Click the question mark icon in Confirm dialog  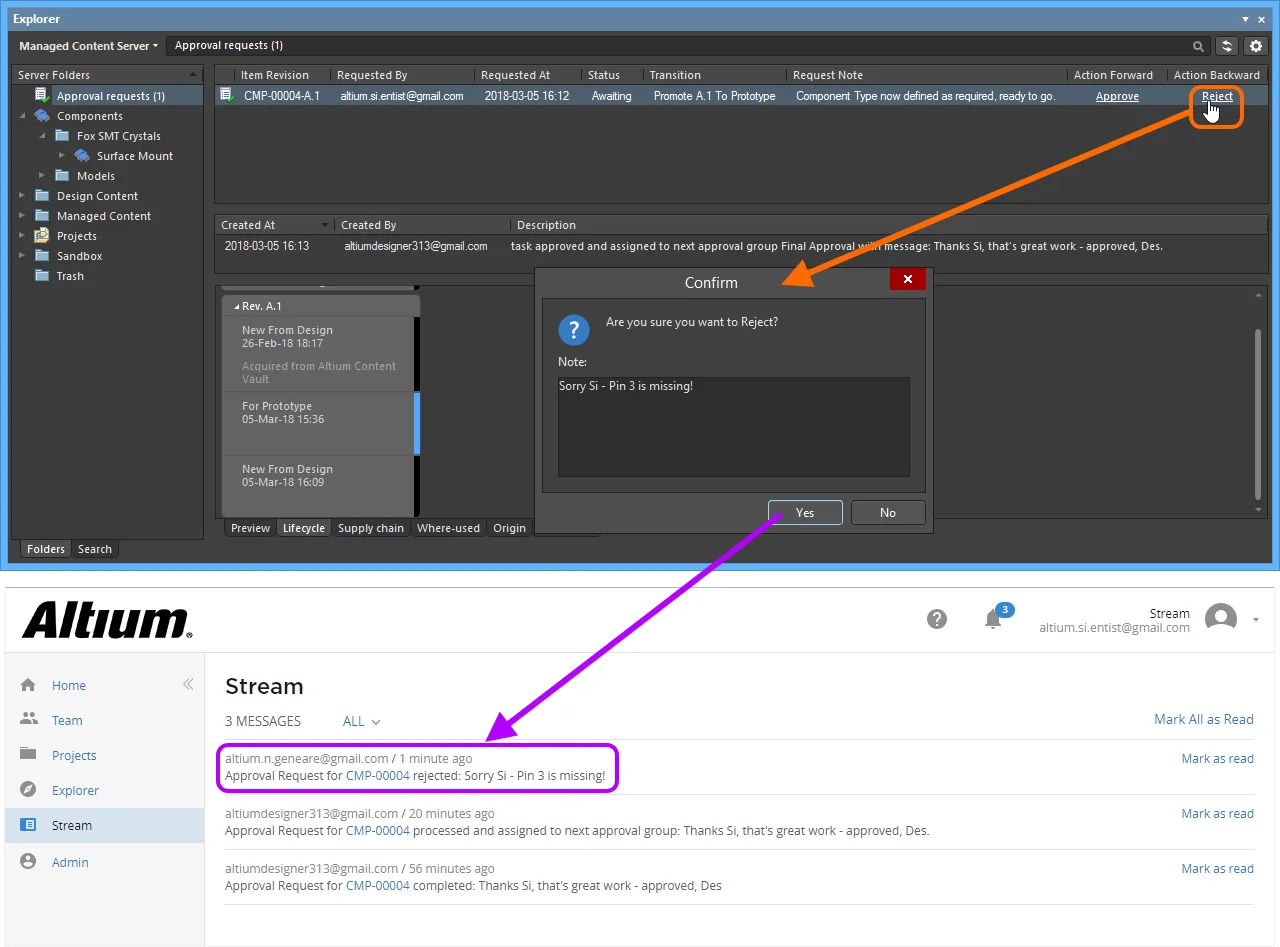point(573,329)
